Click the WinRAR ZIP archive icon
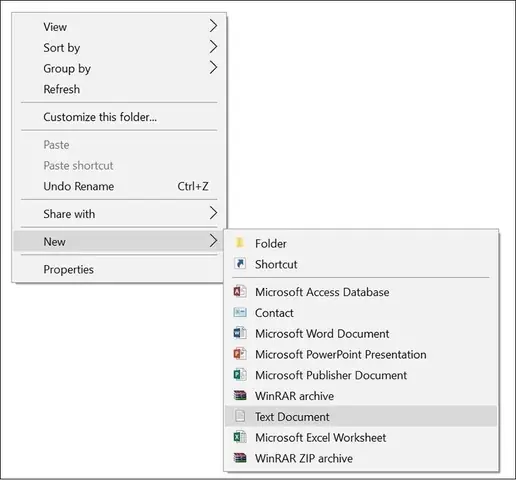Image resolution: width=516 pixels, height=480 pixels. [x=240, y=458]
